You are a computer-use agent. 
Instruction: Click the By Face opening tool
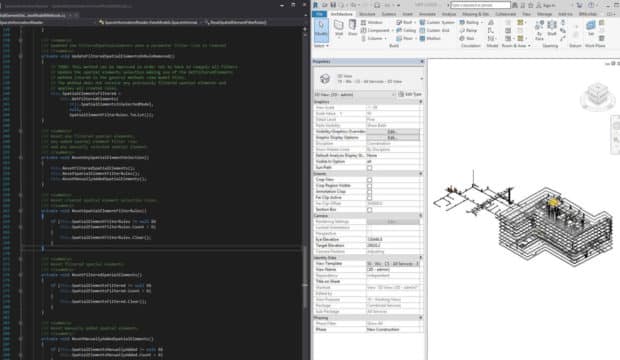click(539, 30)
